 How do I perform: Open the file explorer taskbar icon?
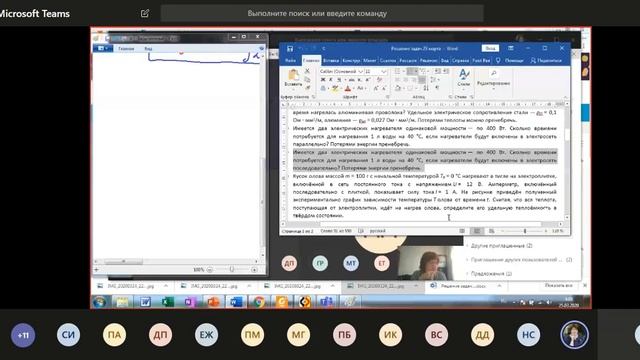tap(122, 302)
